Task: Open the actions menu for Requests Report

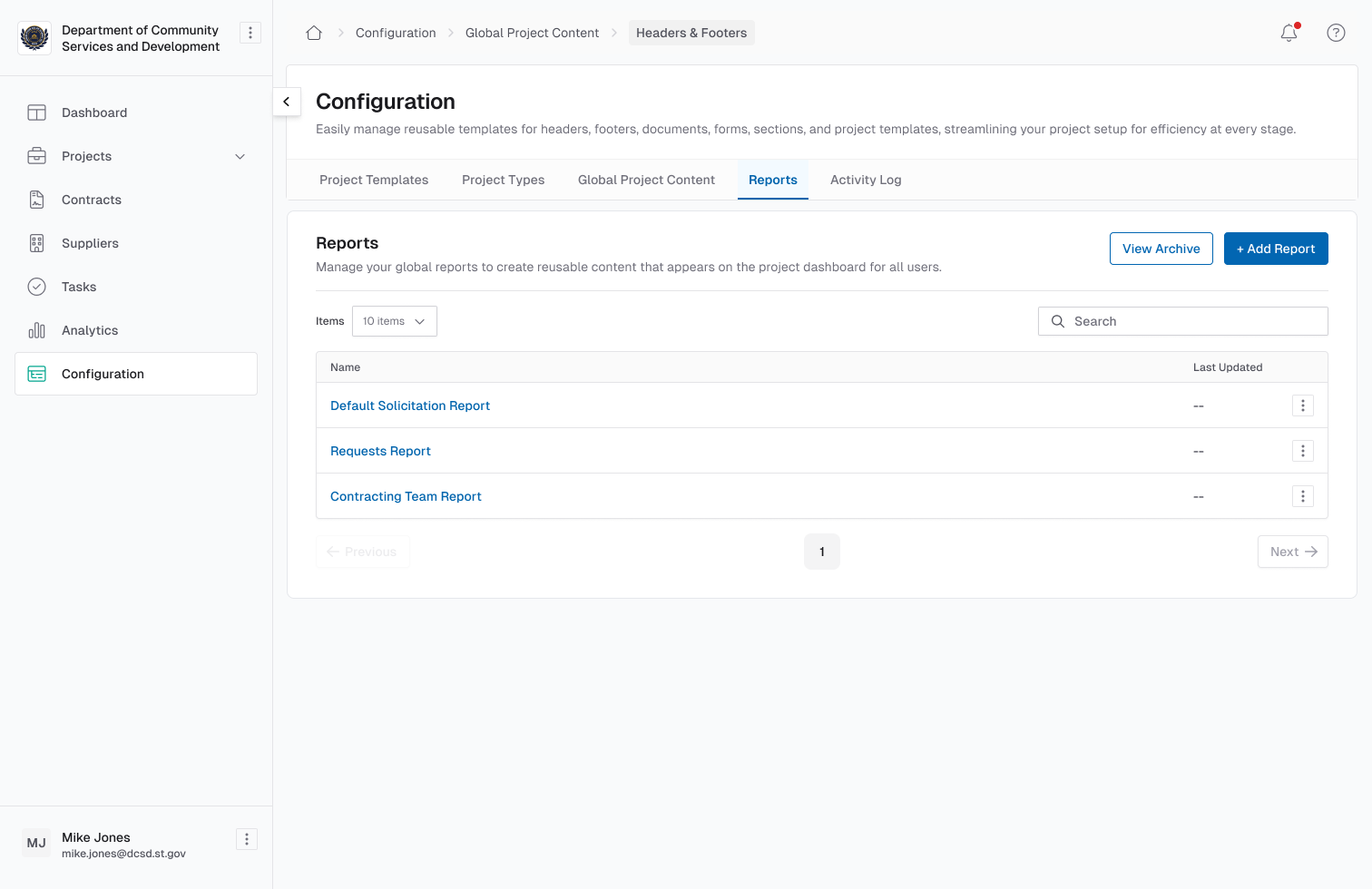Action: pyautogui.click(x=1303, y=451)
